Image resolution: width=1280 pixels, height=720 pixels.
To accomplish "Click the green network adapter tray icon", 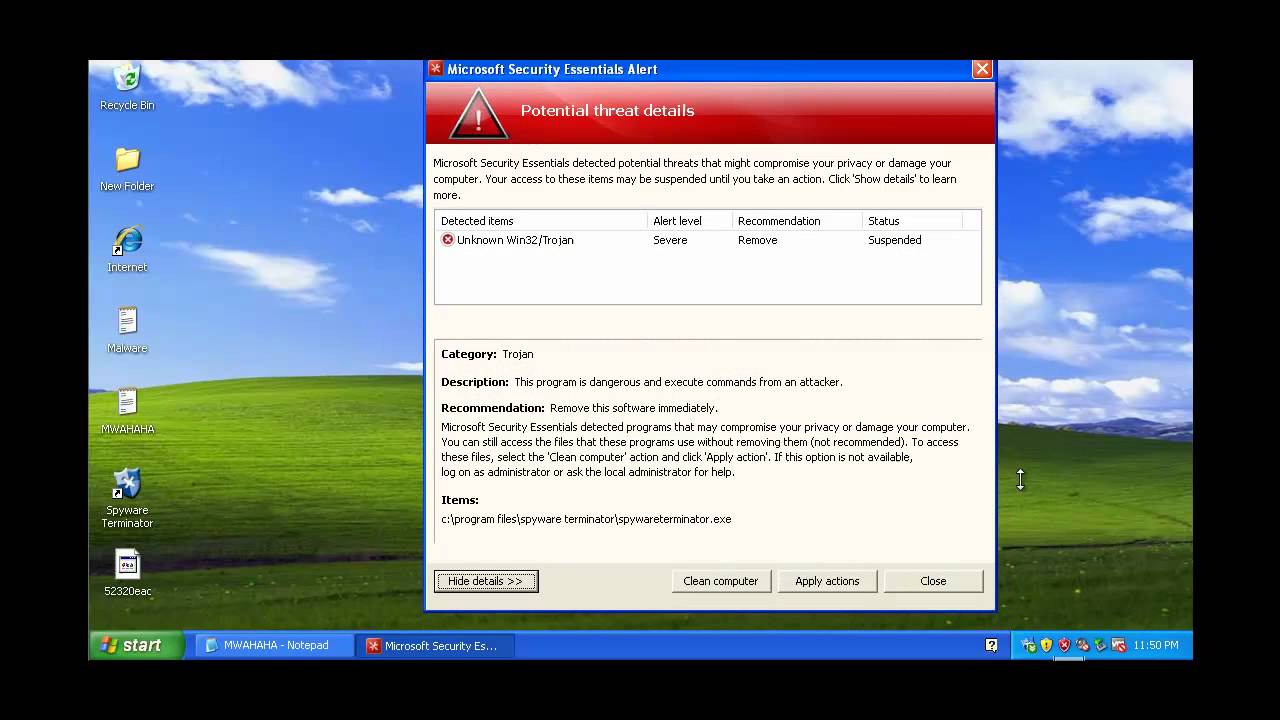I will tap(1100, 645).
